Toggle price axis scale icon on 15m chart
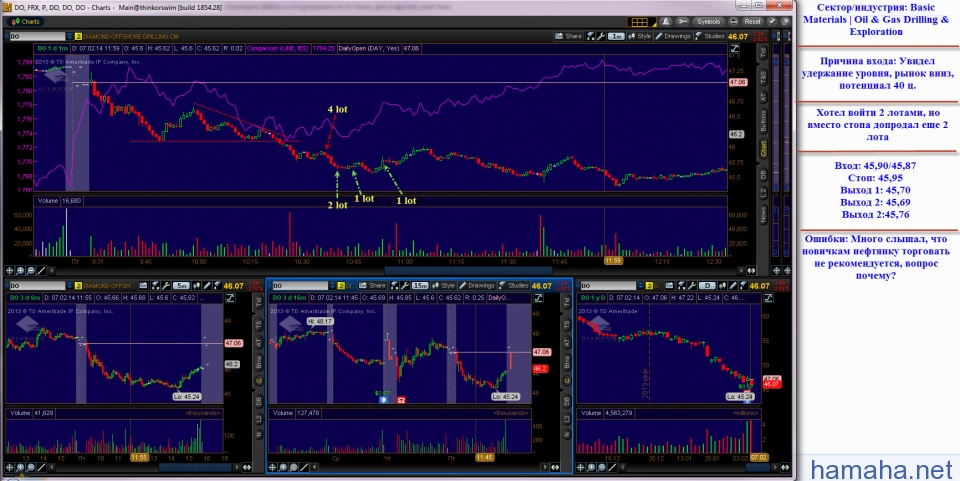 tap(539, 298)
